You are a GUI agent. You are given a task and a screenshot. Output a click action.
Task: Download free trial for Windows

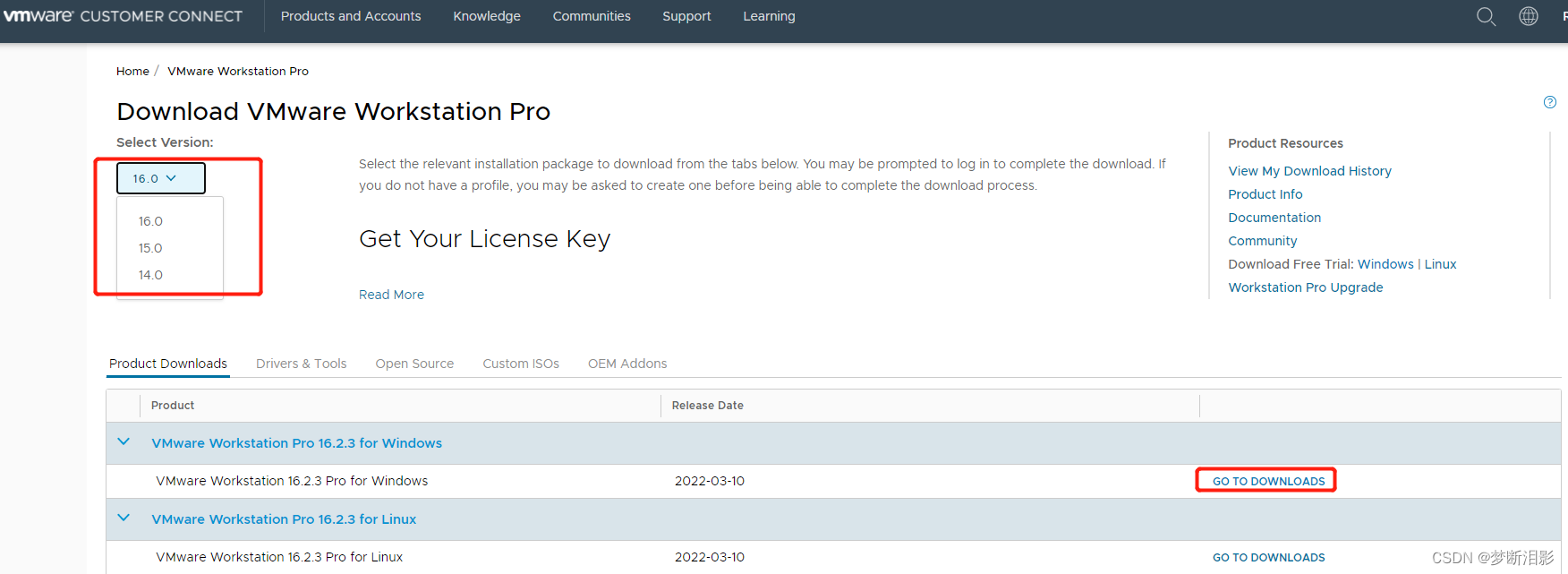1385,264
